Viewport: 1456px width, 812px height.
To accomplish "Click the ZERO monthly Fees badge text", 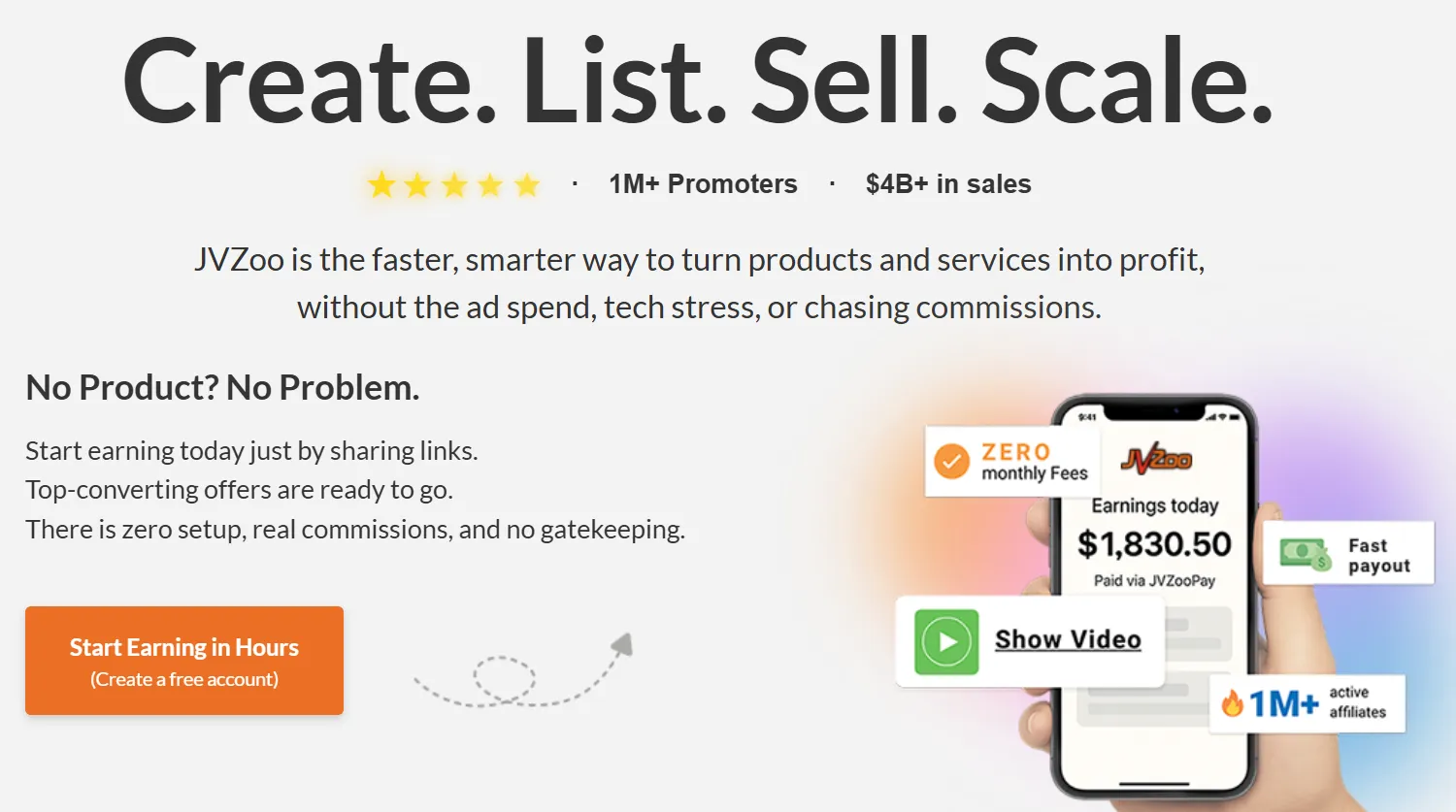I will 1034,462.
